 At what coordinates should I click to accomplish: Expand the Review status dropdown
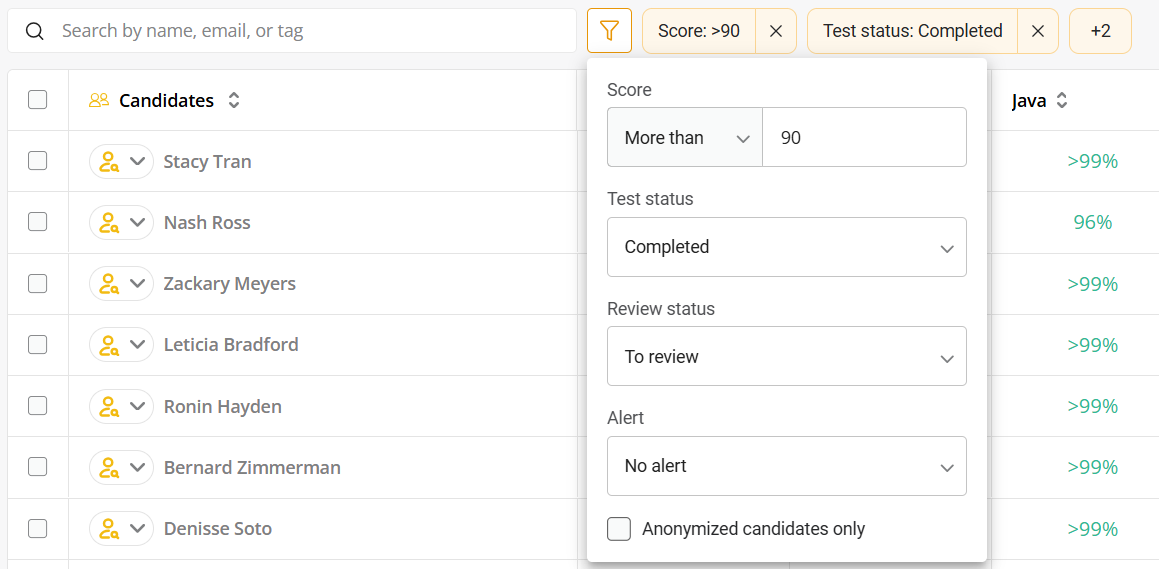coord(786,357)
